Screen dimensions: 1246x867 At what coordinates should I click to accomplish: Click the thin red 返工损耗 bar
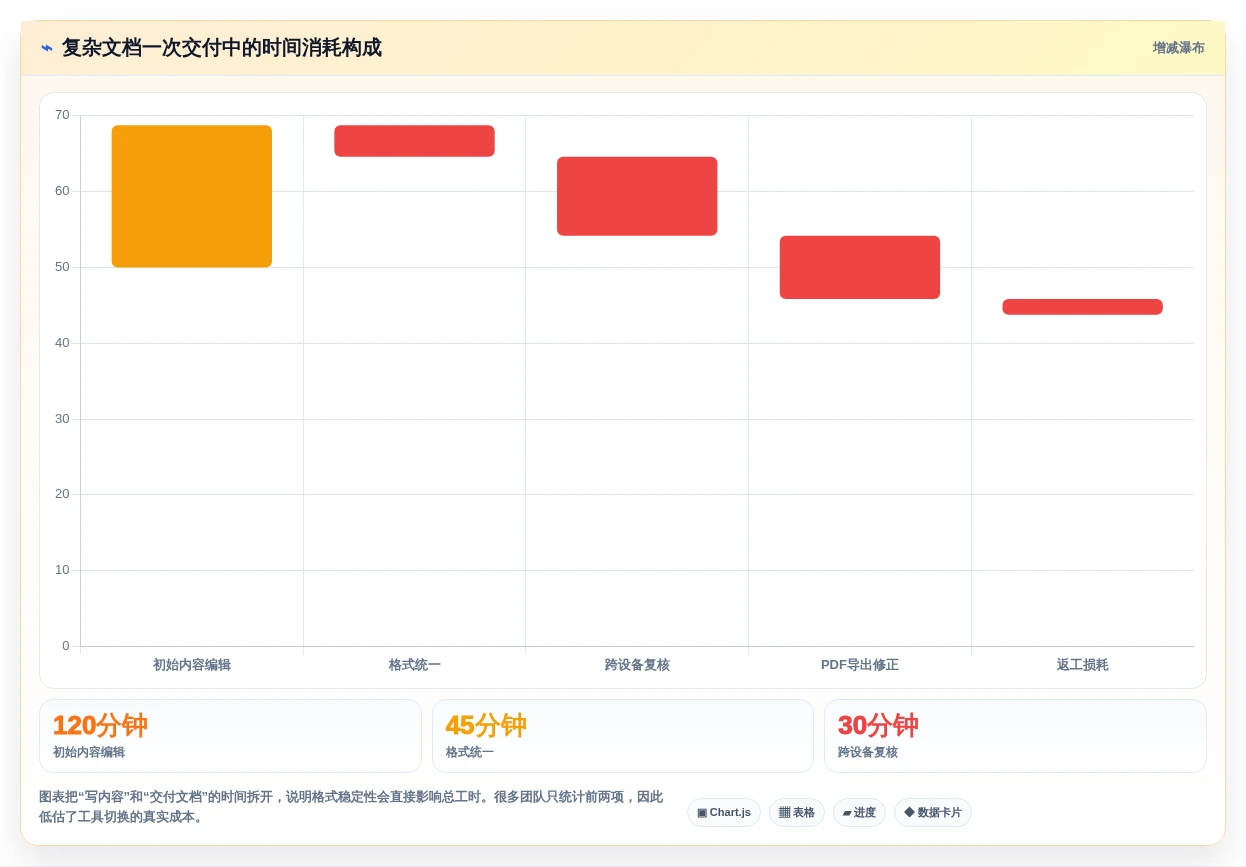1082,307
